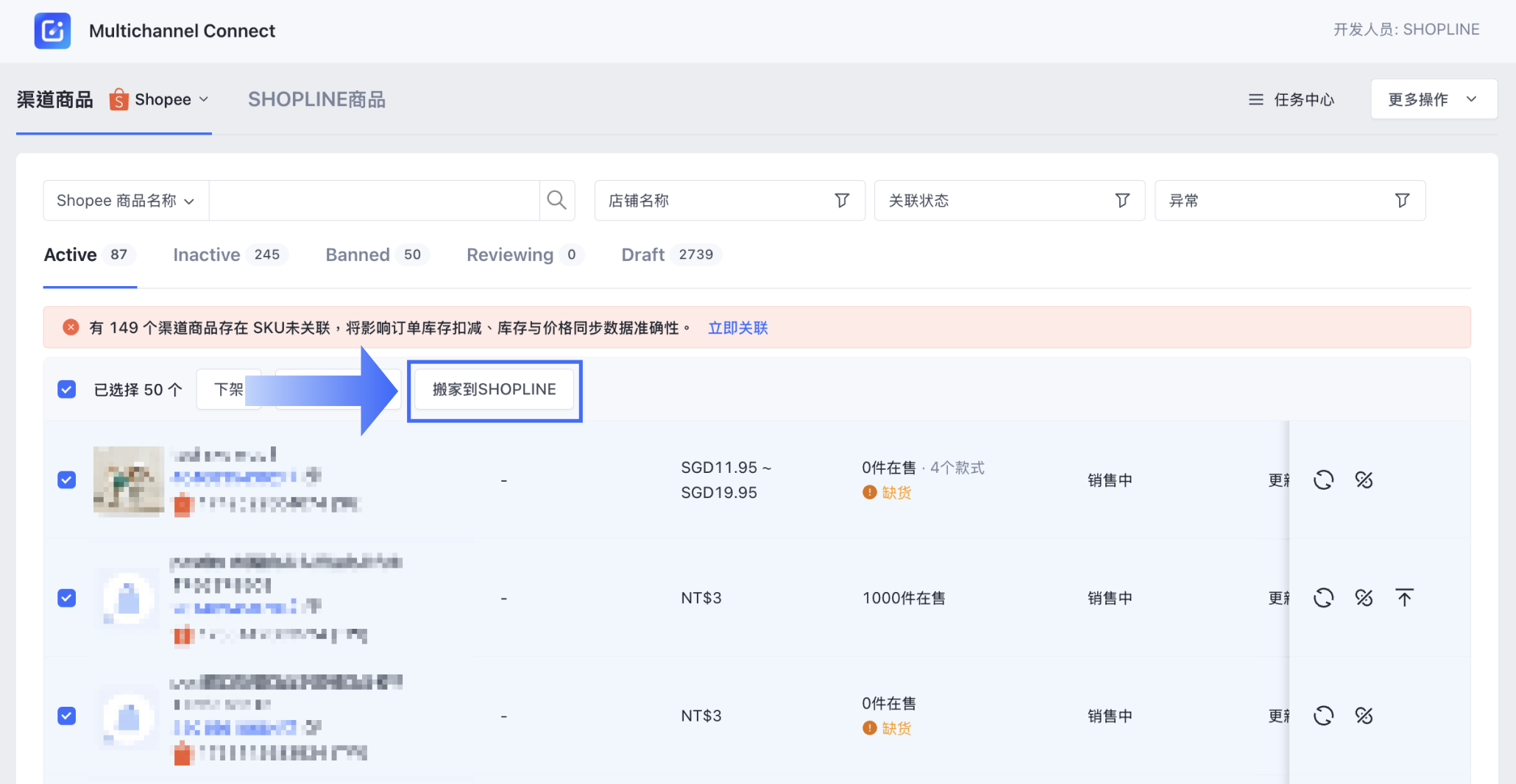Open the 店铺名称 filter field

pos(729,201)
